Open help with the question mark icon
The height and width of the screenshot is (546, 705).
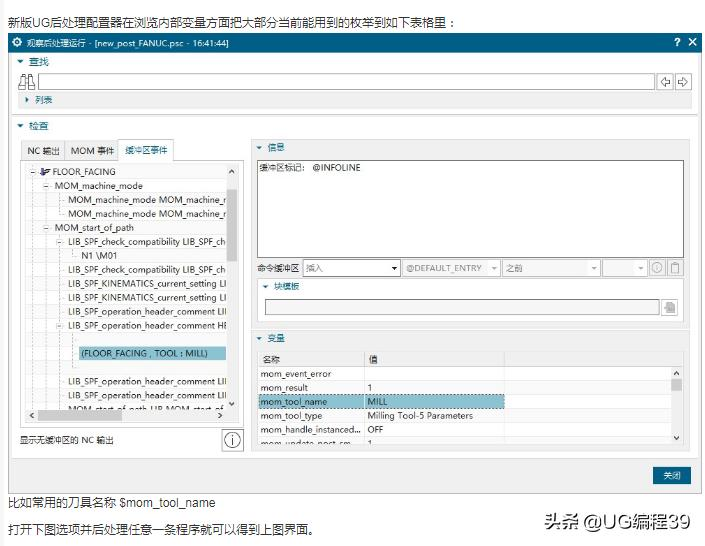677,42
